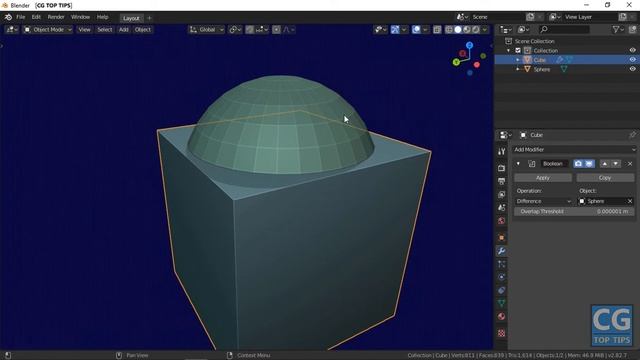Switch to wireframe viewport shading

pos(449,30)
